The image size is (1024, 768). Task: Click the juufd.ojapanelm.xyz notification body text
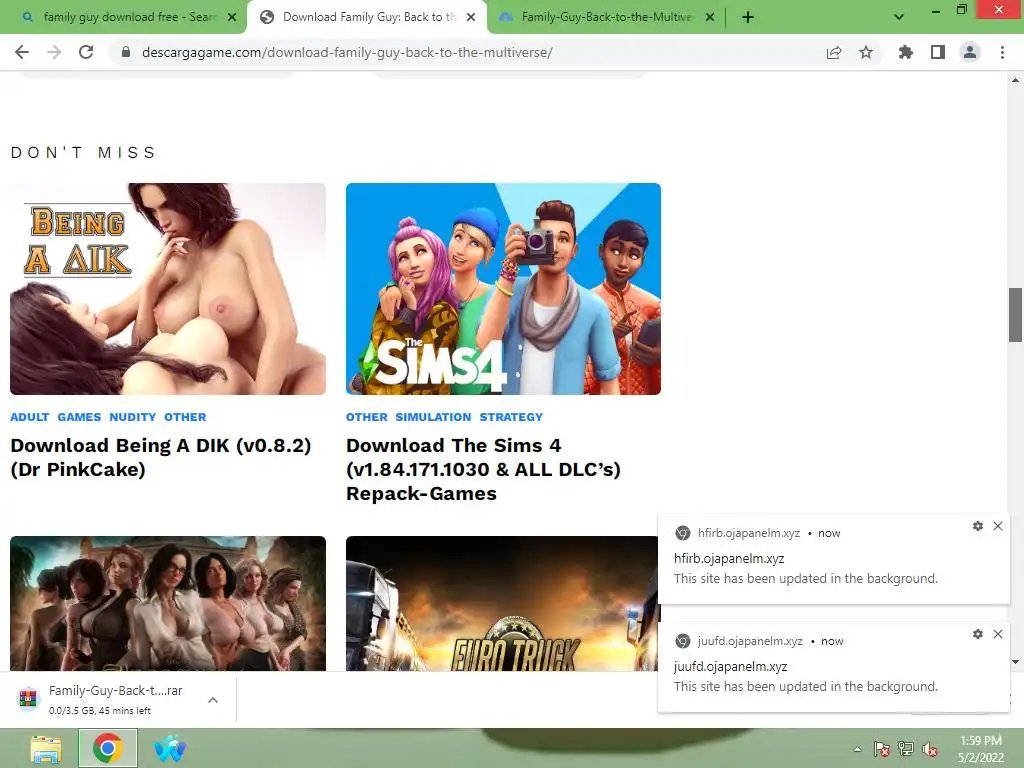[x=806, y=687]
